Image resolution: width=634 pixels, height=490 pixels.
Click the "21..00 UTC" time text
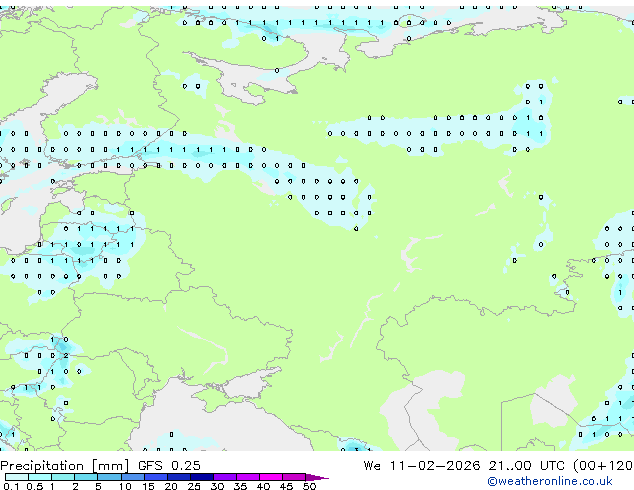tap(526, 466)
